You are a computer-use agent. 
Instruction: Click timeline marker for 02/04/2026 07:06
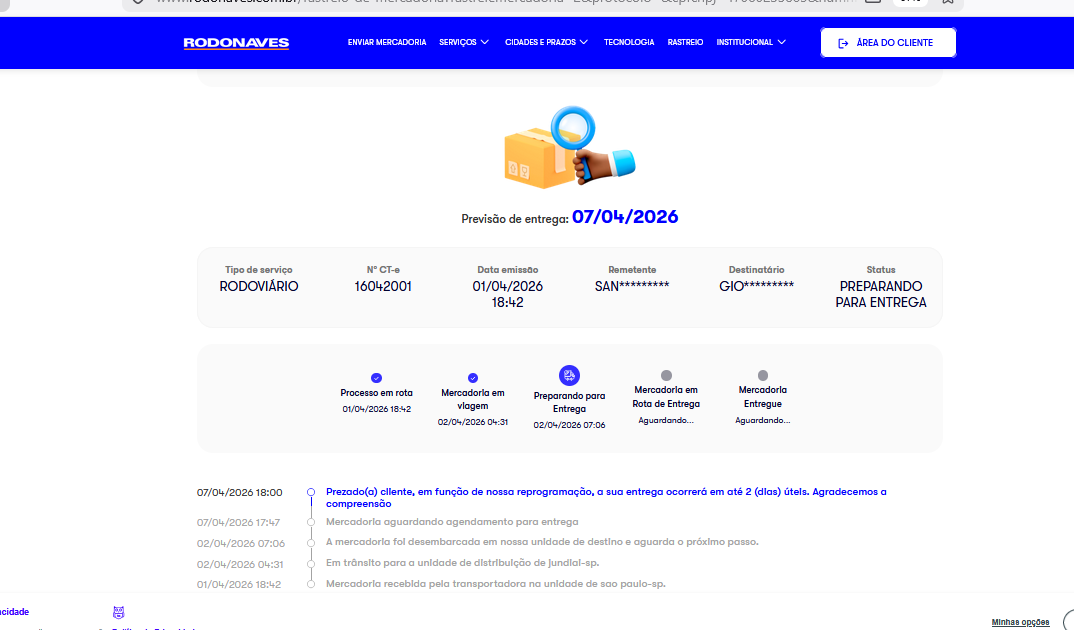click(x=311, y=542)
